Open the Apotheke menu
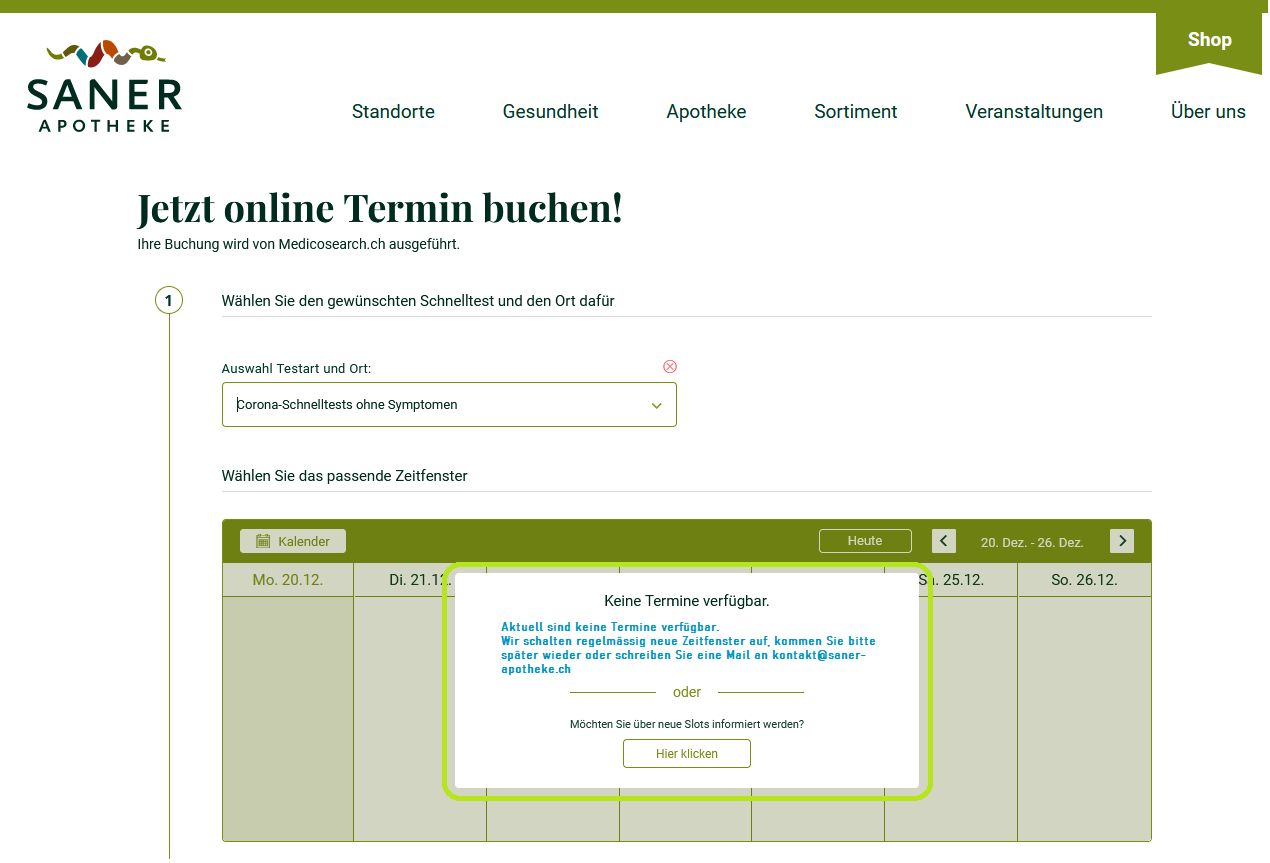Image resolution: width=1270 pixels, height=863 pixels. [706, 112]
